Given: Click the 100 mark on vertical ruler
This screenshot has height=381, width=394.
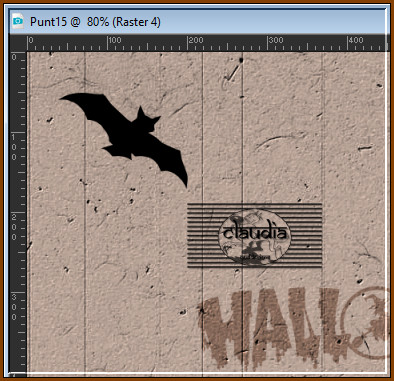Looking at the screenshot, I should click(14, 147).
